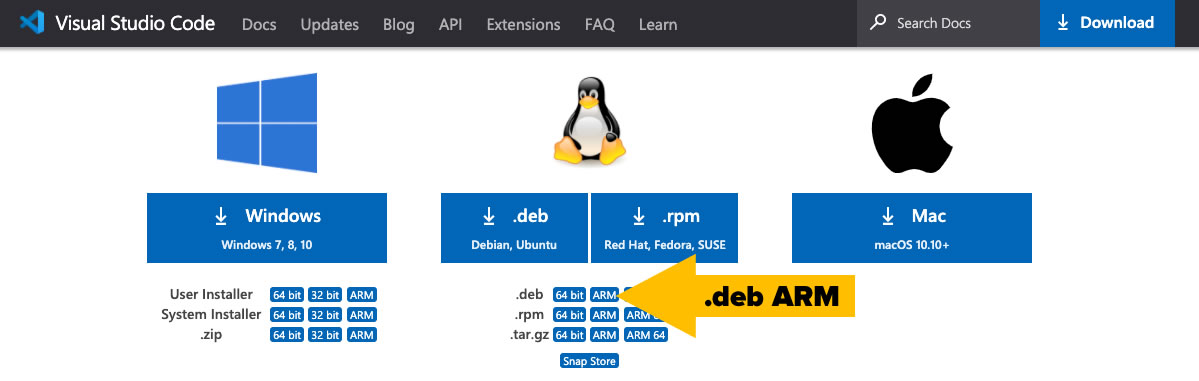Click the black Apple logo
This screenshot has width=1199, height=381.
pos(911,123)
